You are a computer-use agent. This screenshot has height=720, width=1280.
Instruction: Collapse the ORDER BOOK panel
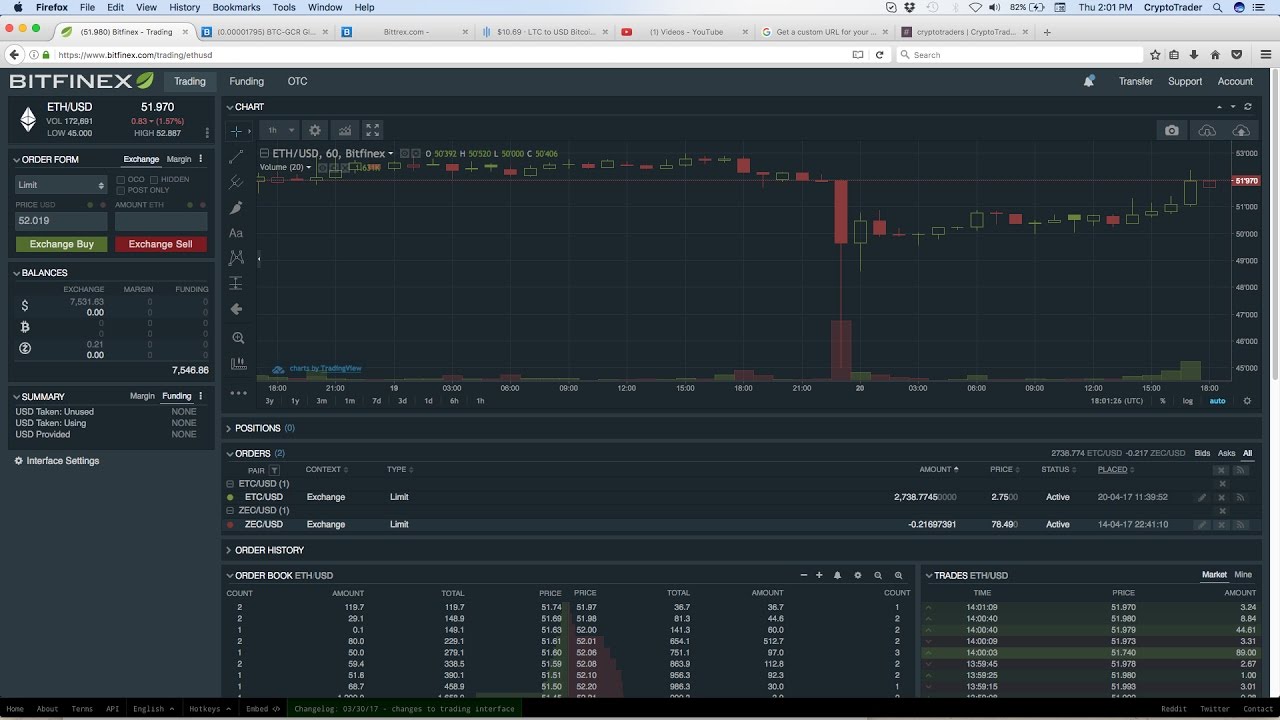click(x=229, y=576)
